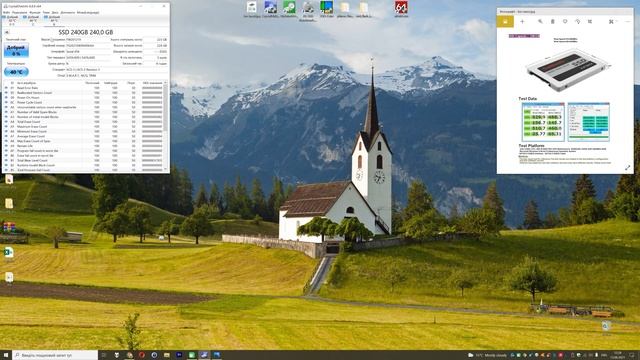Select the third disk tab in CrystalDiskInfo
640x360 pixels.
click(53, 20)
